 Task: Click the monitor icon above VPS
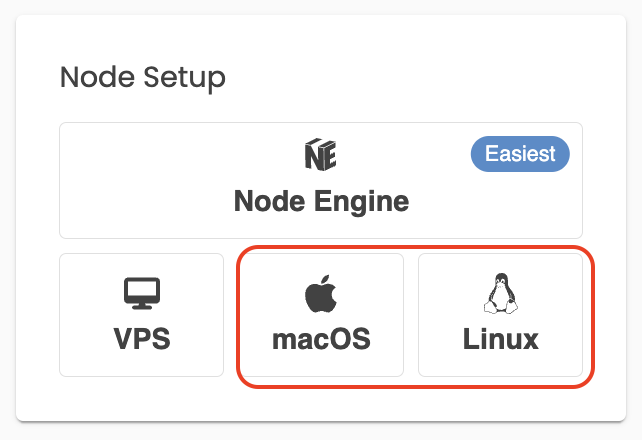pos(142,293)
